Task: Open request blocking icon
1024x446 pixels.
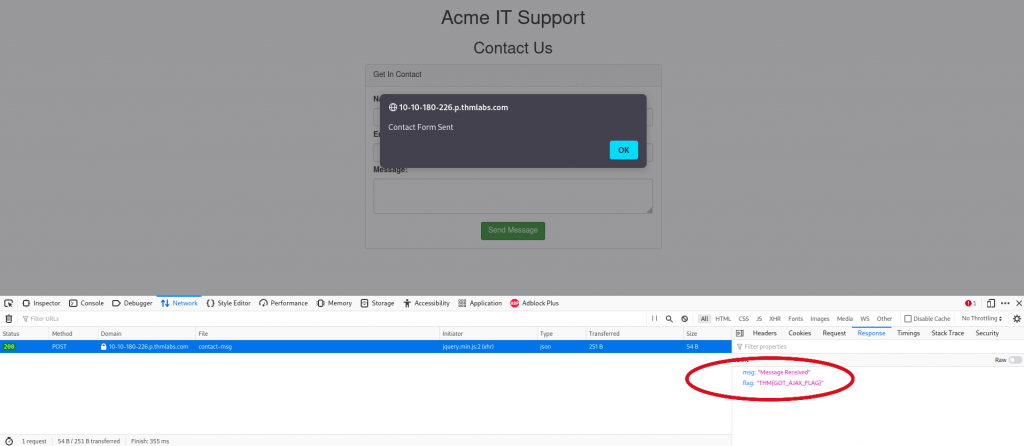Action: pos(684,318)
